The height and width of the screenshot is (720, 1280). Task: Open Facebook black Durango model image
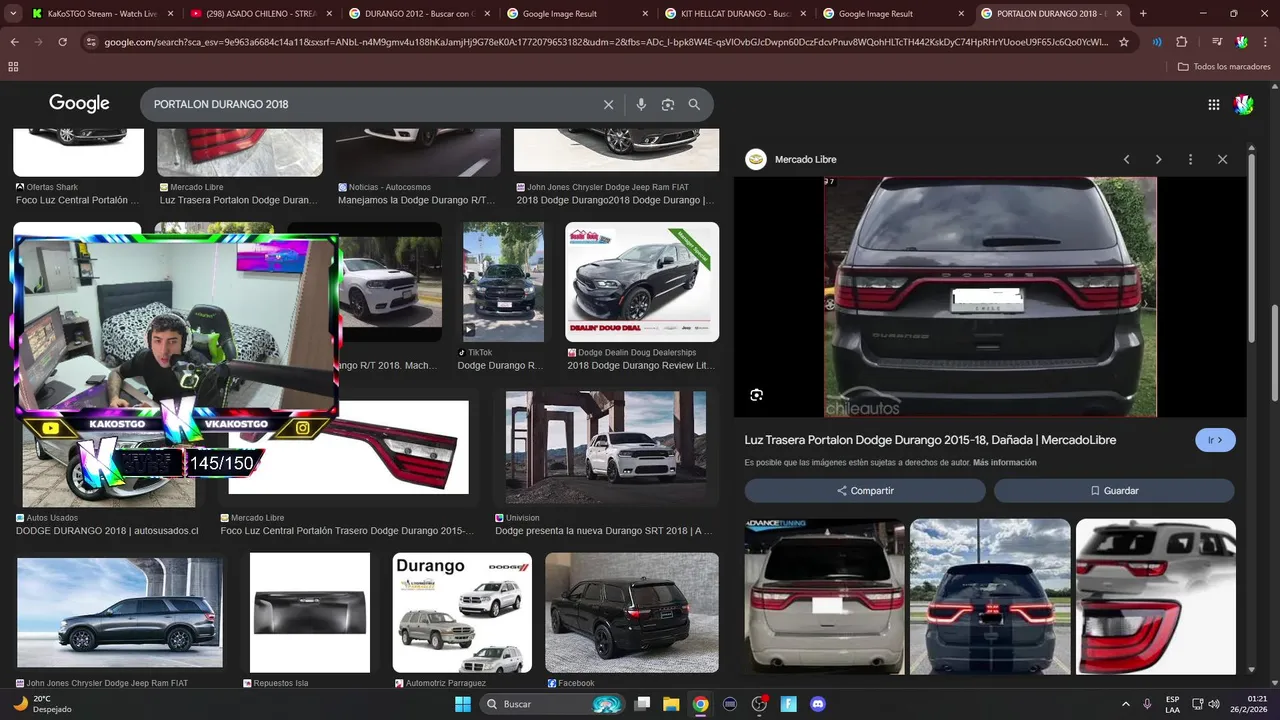coord(632,613)
